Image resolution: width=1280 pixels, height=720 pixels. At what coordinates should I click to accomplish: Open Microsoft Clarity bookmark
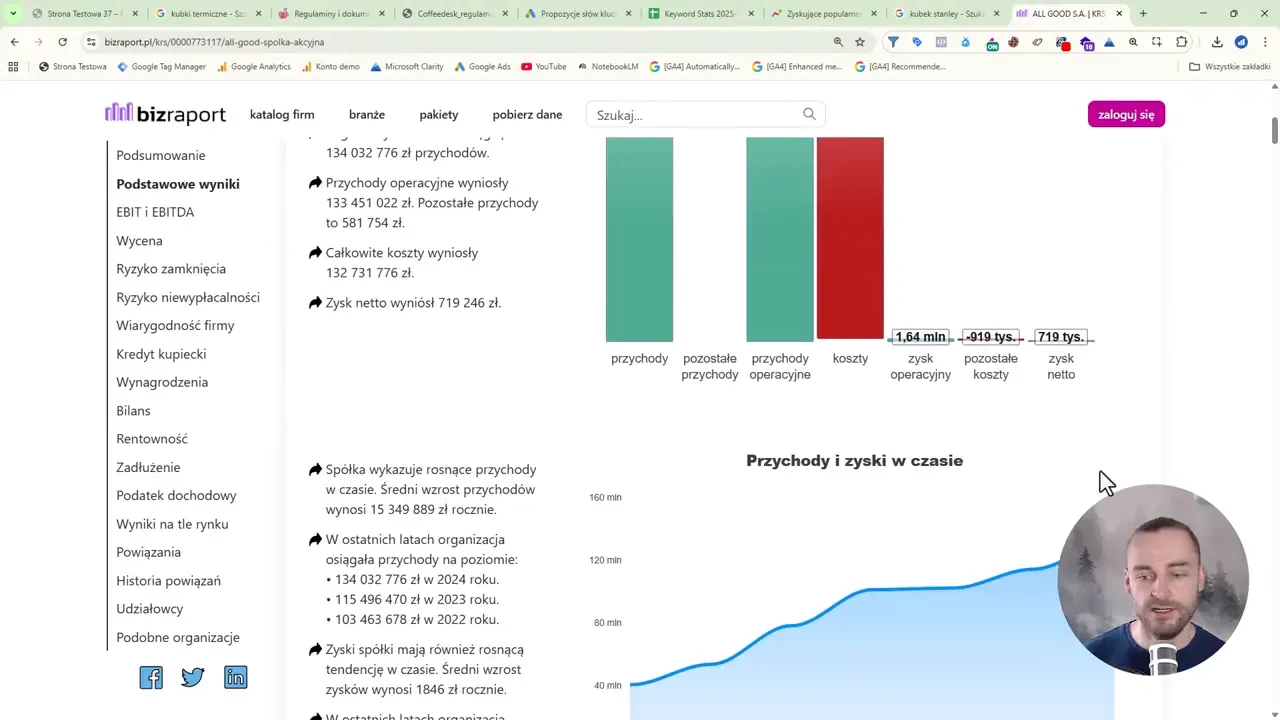click(407, 66)
